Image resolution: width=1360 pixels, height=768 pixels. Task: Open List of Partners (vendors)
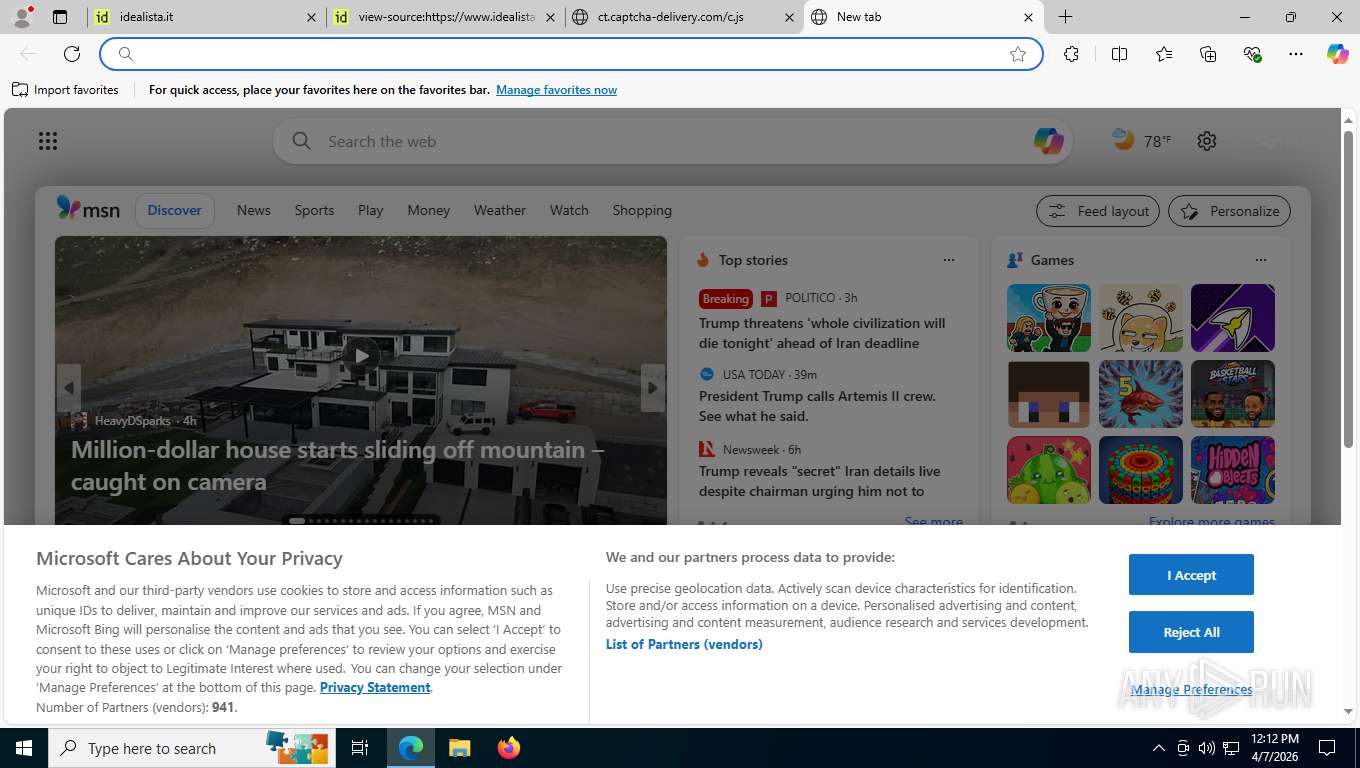pyautogui.click(x=684, y=644)
